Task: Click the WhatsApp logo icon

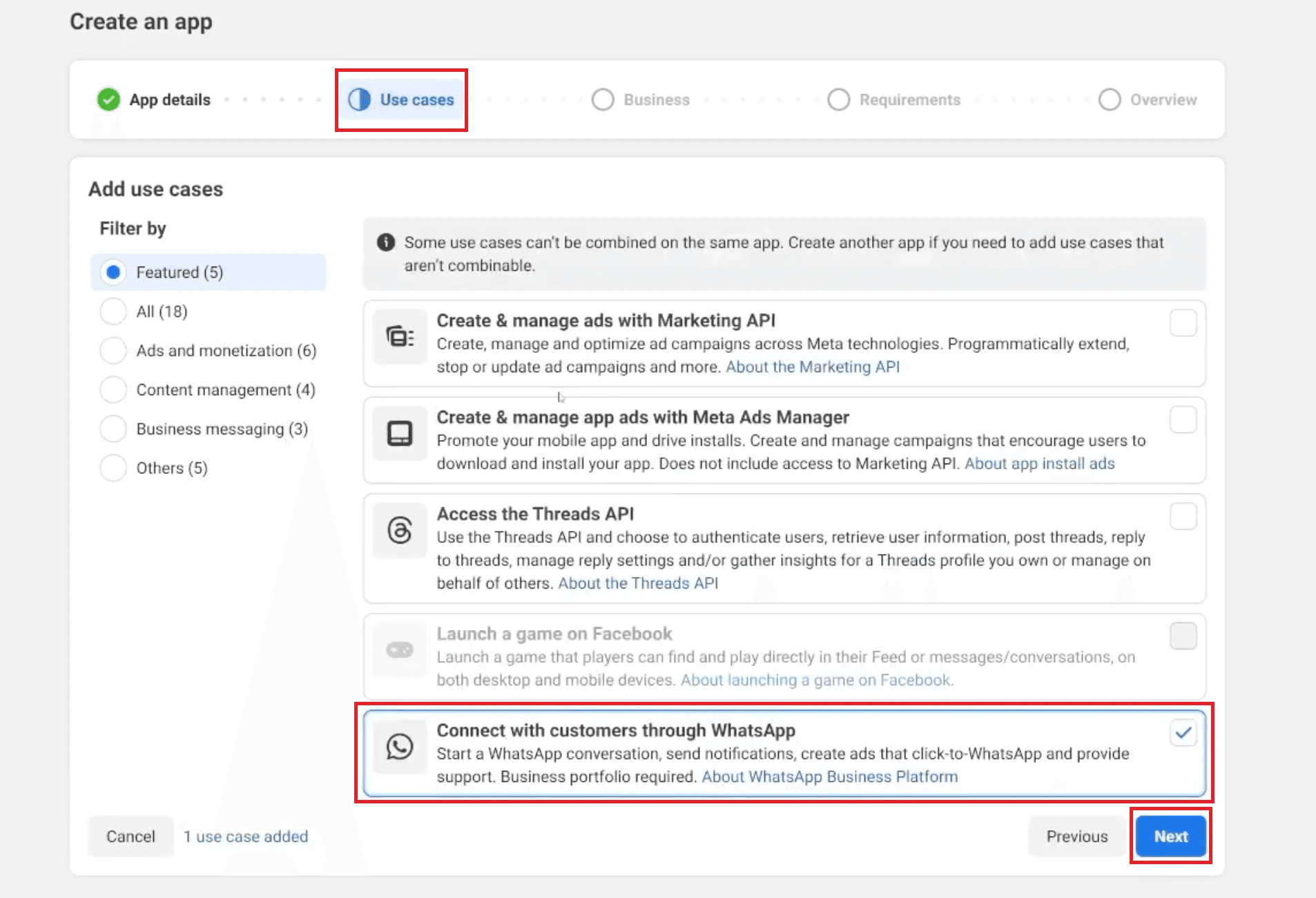Action: (x=400, y=747)
